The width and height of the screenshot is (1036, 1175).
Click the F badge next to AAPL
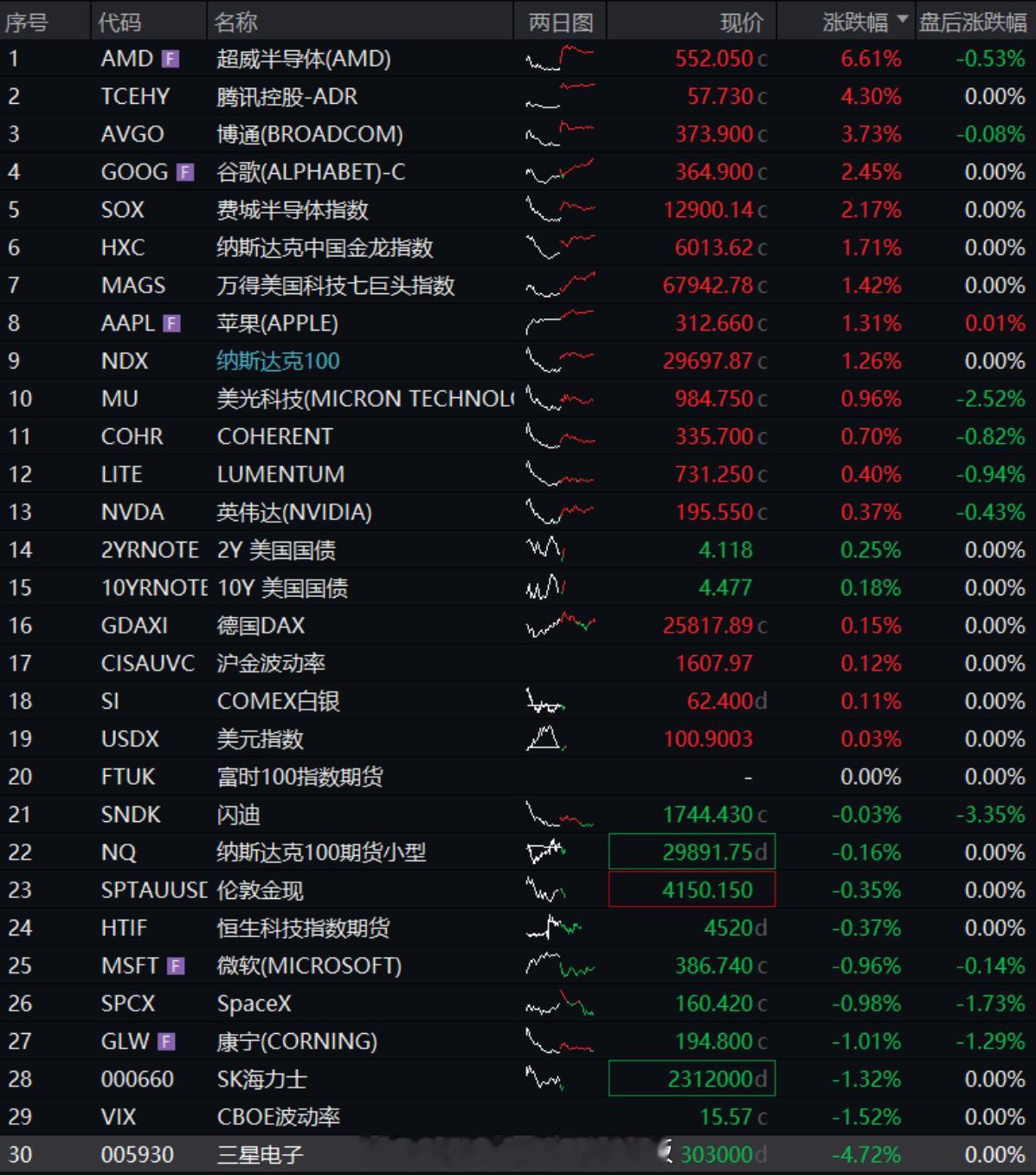pos(172,324)
